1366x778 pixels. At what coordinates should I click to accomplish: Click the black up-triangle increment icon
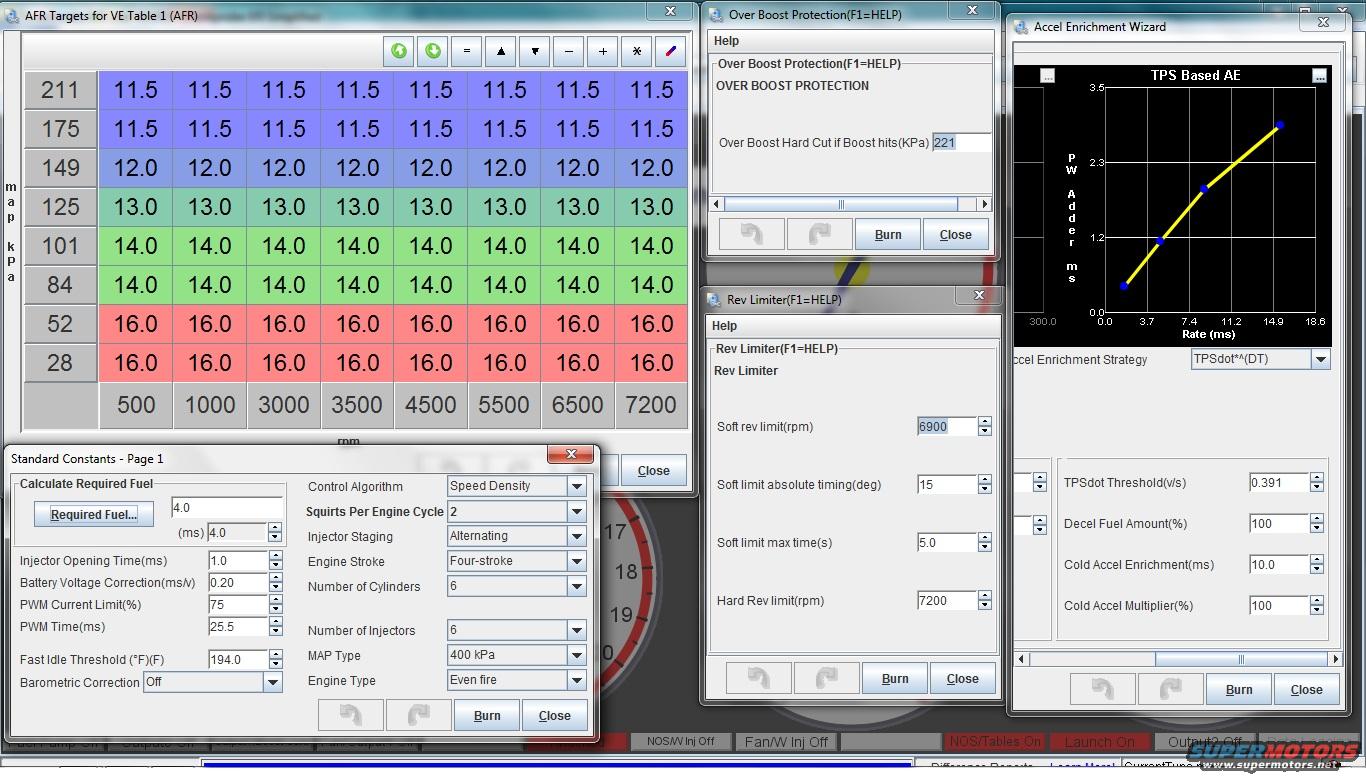click(x=501, y=51)
